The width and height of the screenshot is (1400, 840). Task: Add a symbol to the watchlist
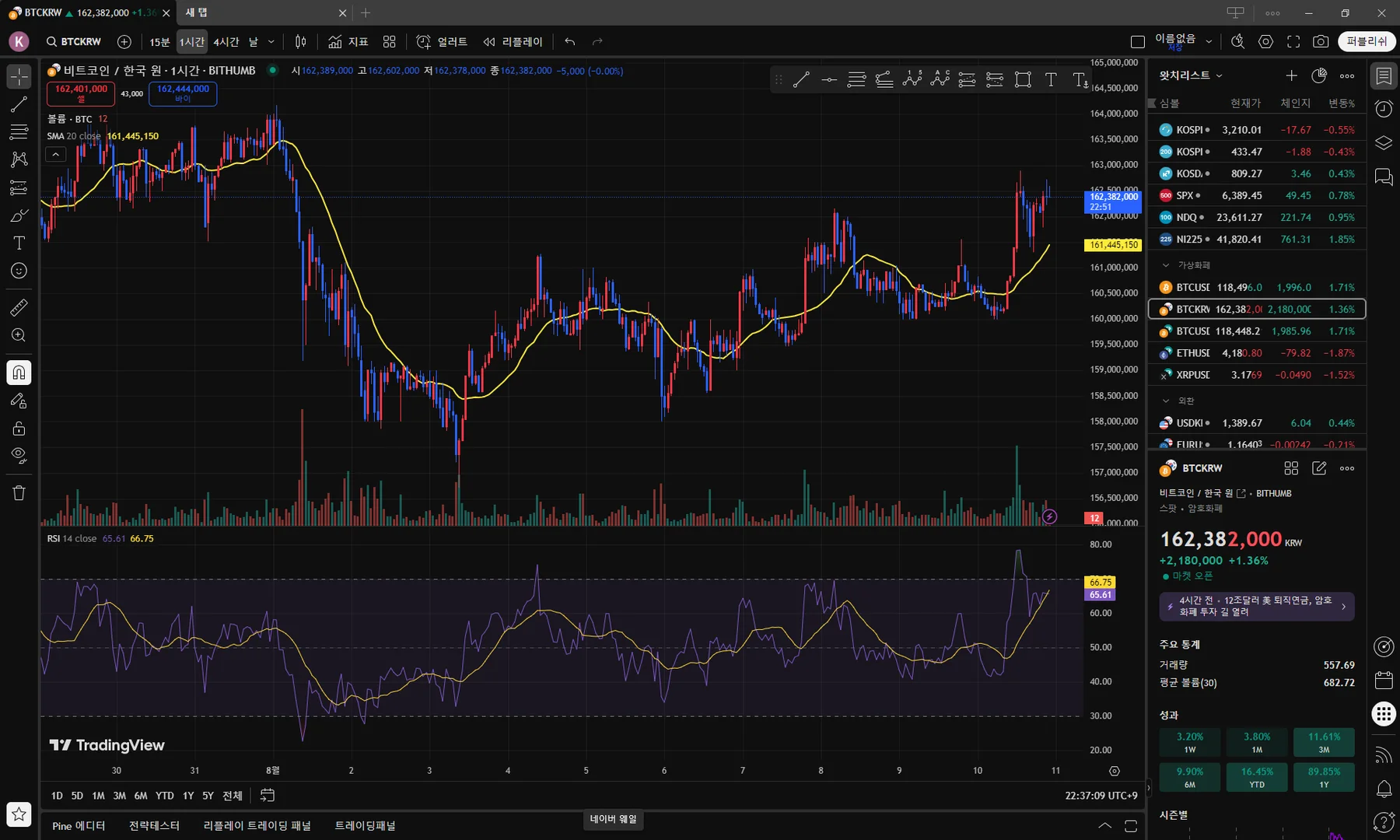1291,75
